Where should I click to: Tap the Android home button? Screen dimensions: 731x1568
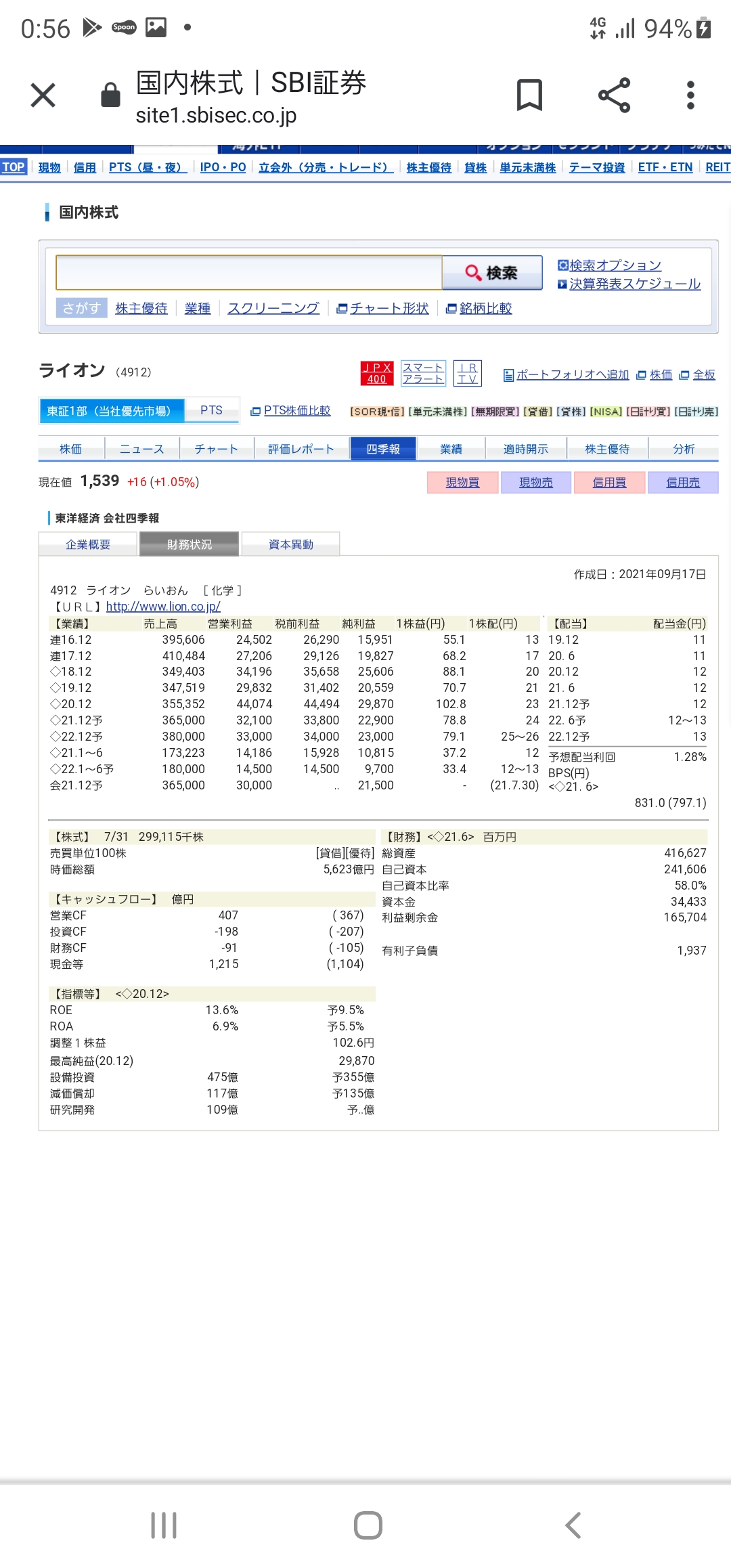point(368,1525)
